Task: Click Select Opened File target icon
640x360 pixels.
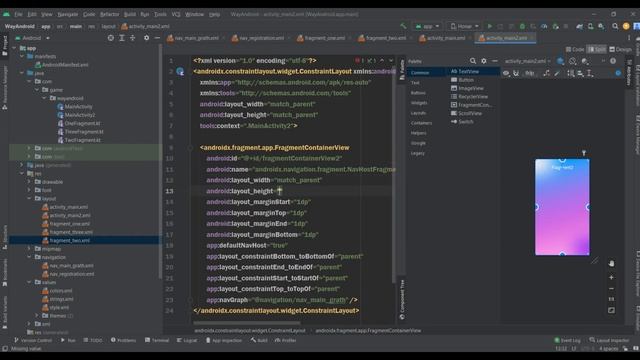Action: [111, 38]
